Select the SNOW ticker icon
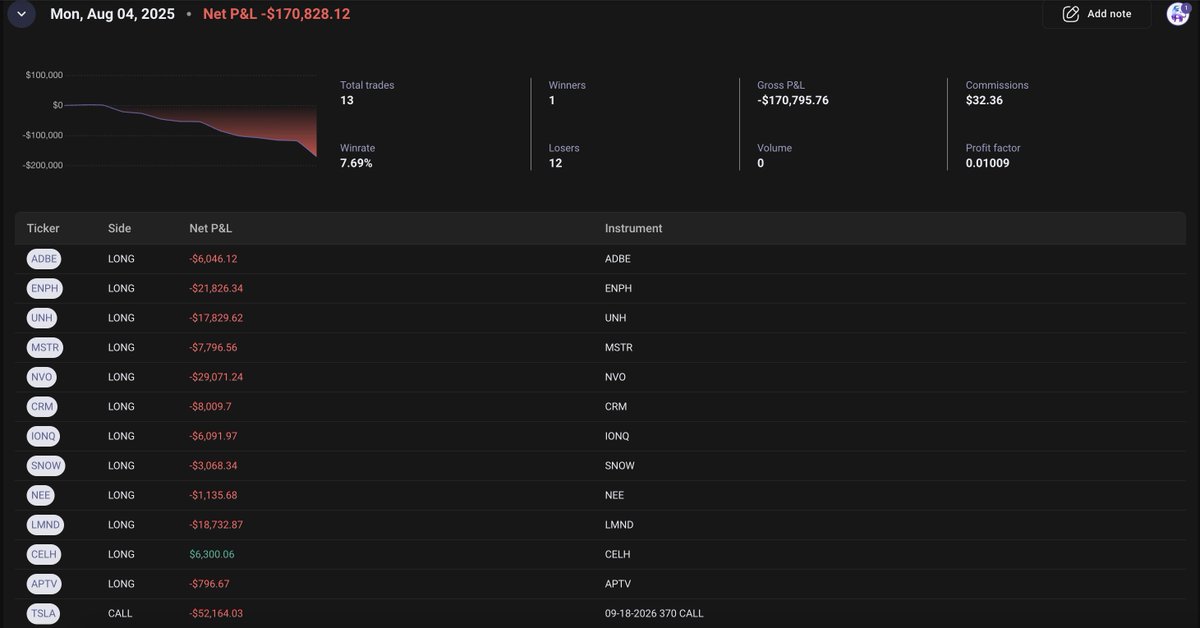The width and height of the screenshot is (1200, 628). pyautogui.click(x=45, y=465)
